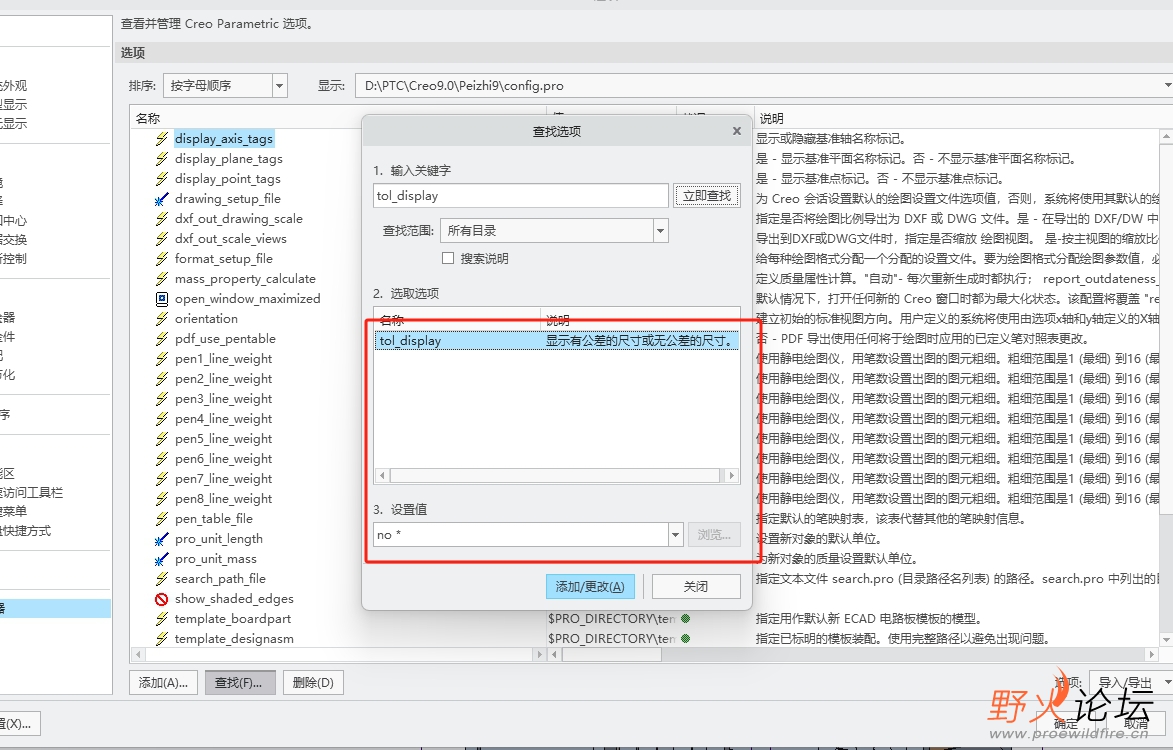1173x750 pixels.
Task: Open the 设置值 no * dropdown arrow
Action: [676, 535]
